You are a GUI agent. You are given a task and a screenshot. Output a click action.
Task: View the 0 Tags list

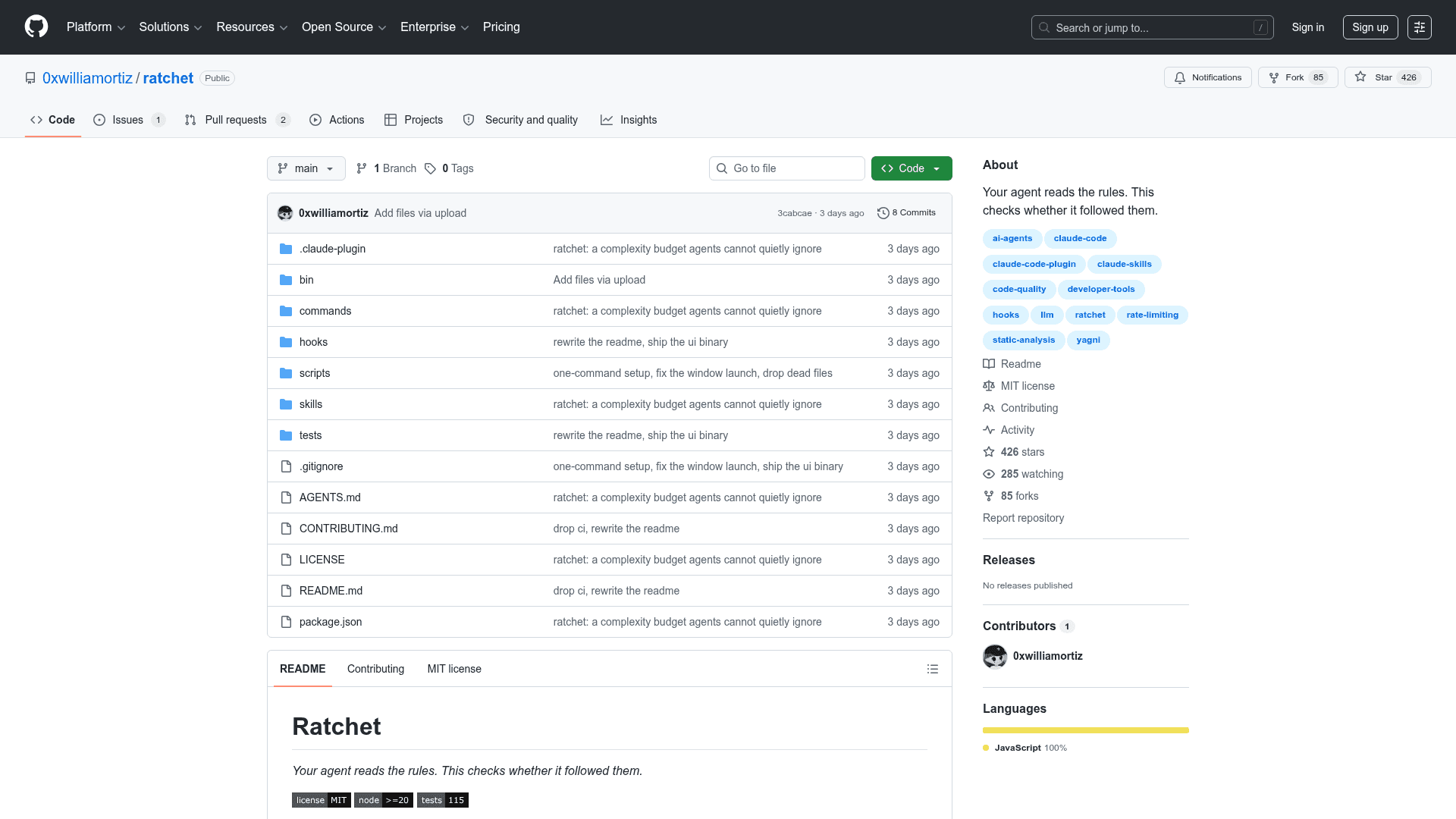coord(449,168)
